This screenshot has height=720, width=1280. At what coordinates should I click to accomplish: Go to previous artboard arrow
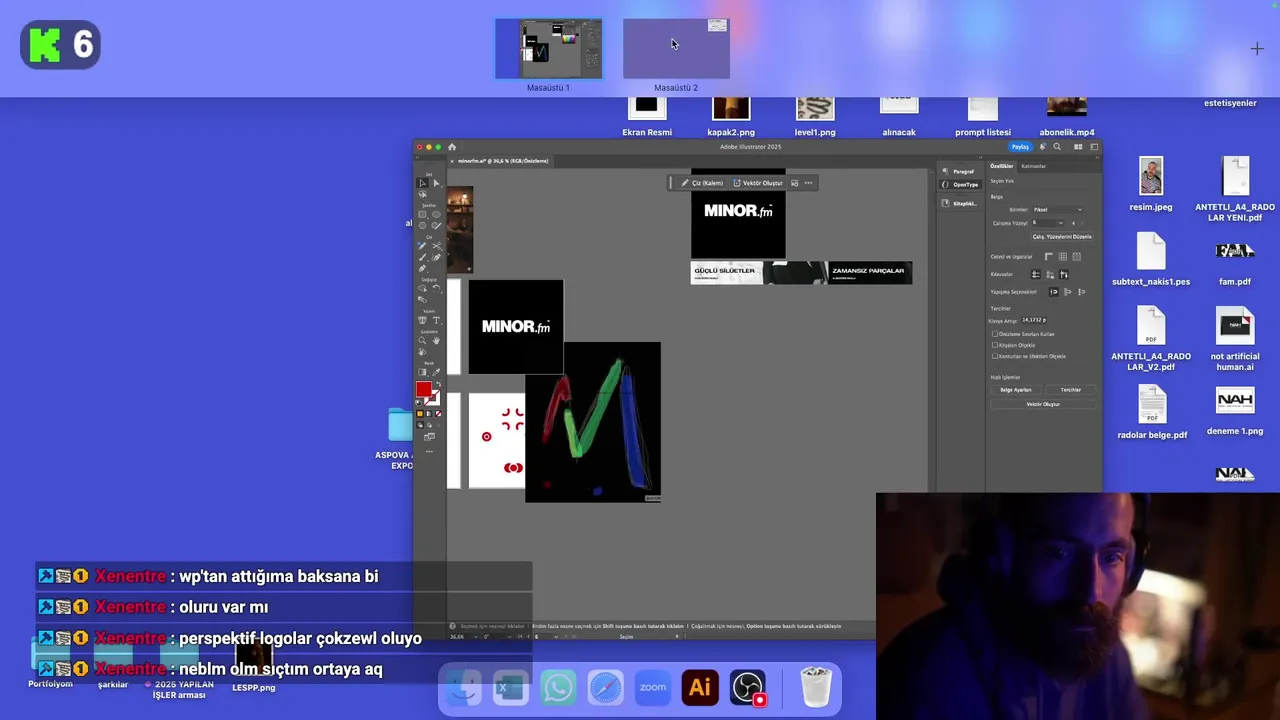(x=1074, y=223)
